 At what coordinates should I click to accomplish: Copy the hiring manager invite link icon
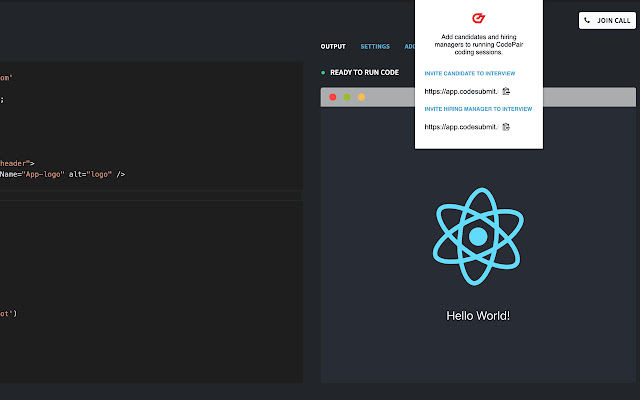point(506,127)
